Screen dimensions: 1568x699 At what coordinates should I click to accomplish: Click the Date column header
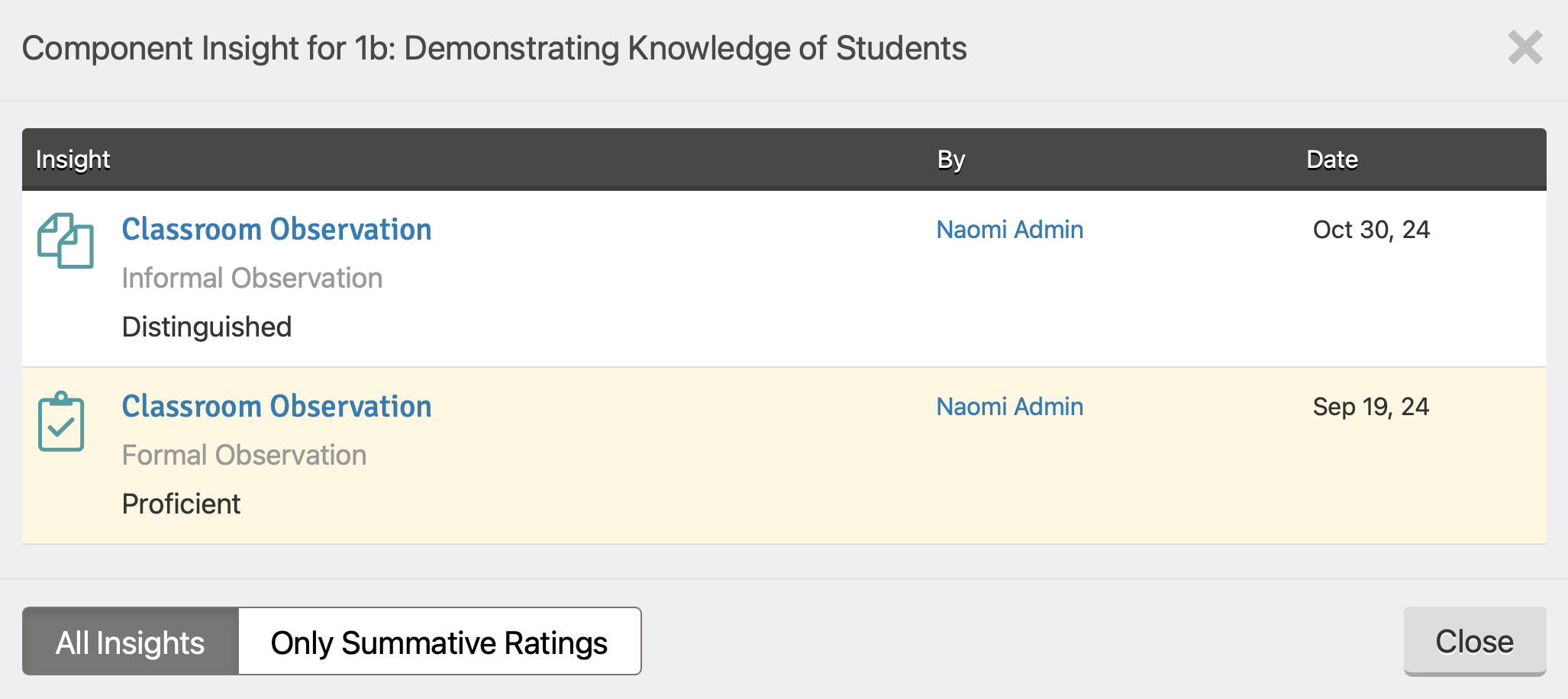click(1332, 159)
